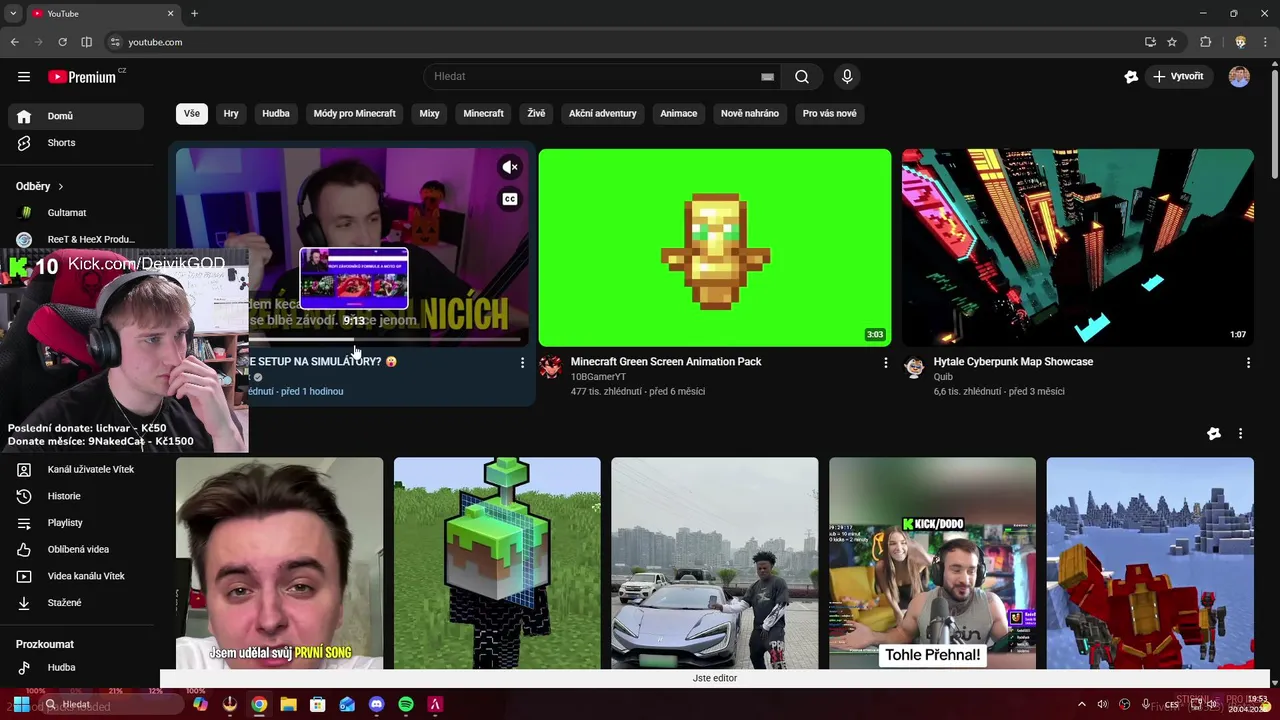Open Videa kanálu Vítek
This screenshot has height=720, width=1280.
tap(76, 576)
